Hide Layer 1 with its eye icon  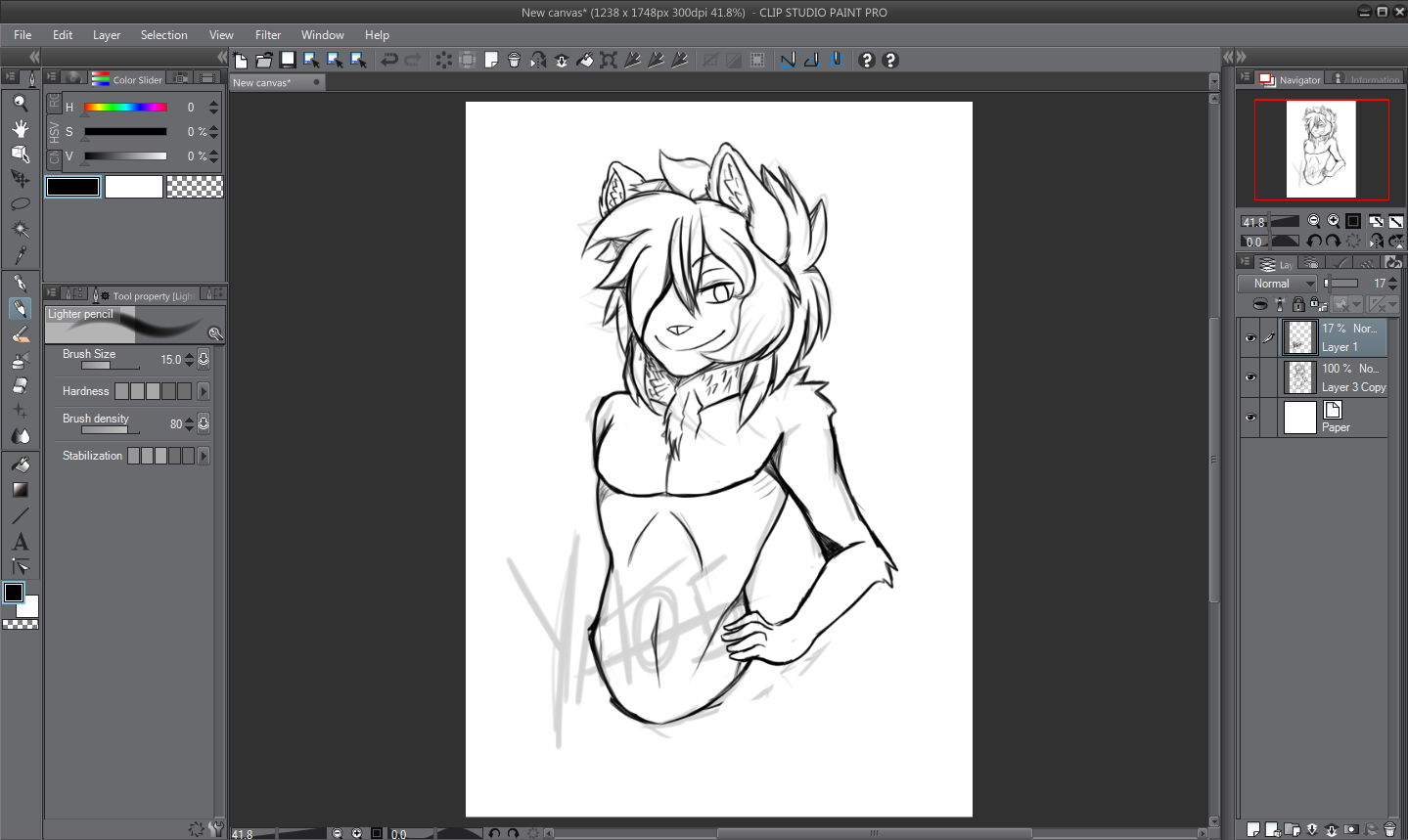pos(1250,338)
